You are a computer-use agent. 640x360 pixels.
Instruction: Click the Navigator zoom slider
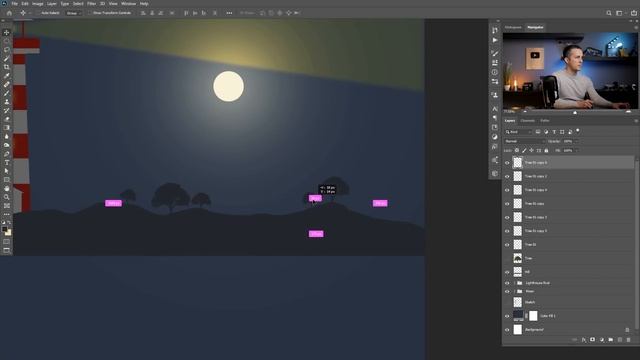(x=576, y=112)
